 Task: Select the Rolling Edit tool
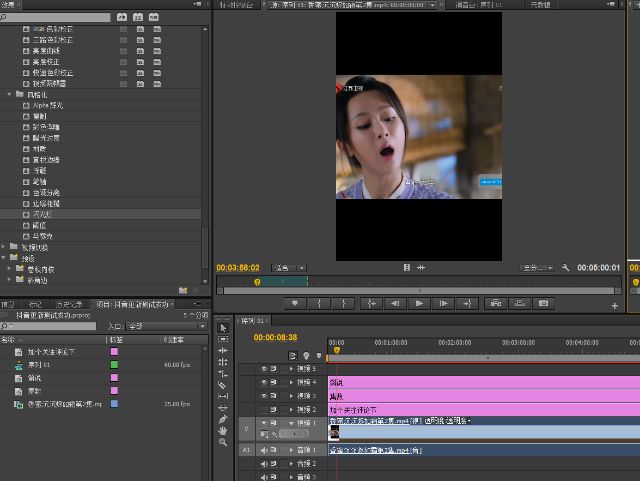pyautogui.click(x=223, y=362)
